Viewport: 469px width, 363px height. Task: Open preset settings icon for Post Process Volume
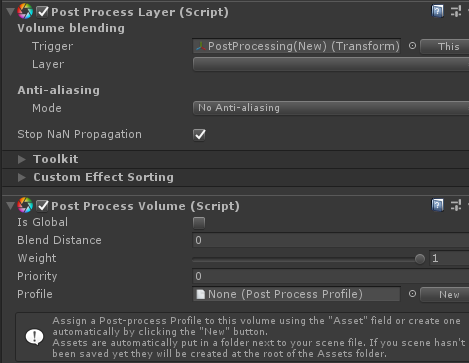coord(456,205)
